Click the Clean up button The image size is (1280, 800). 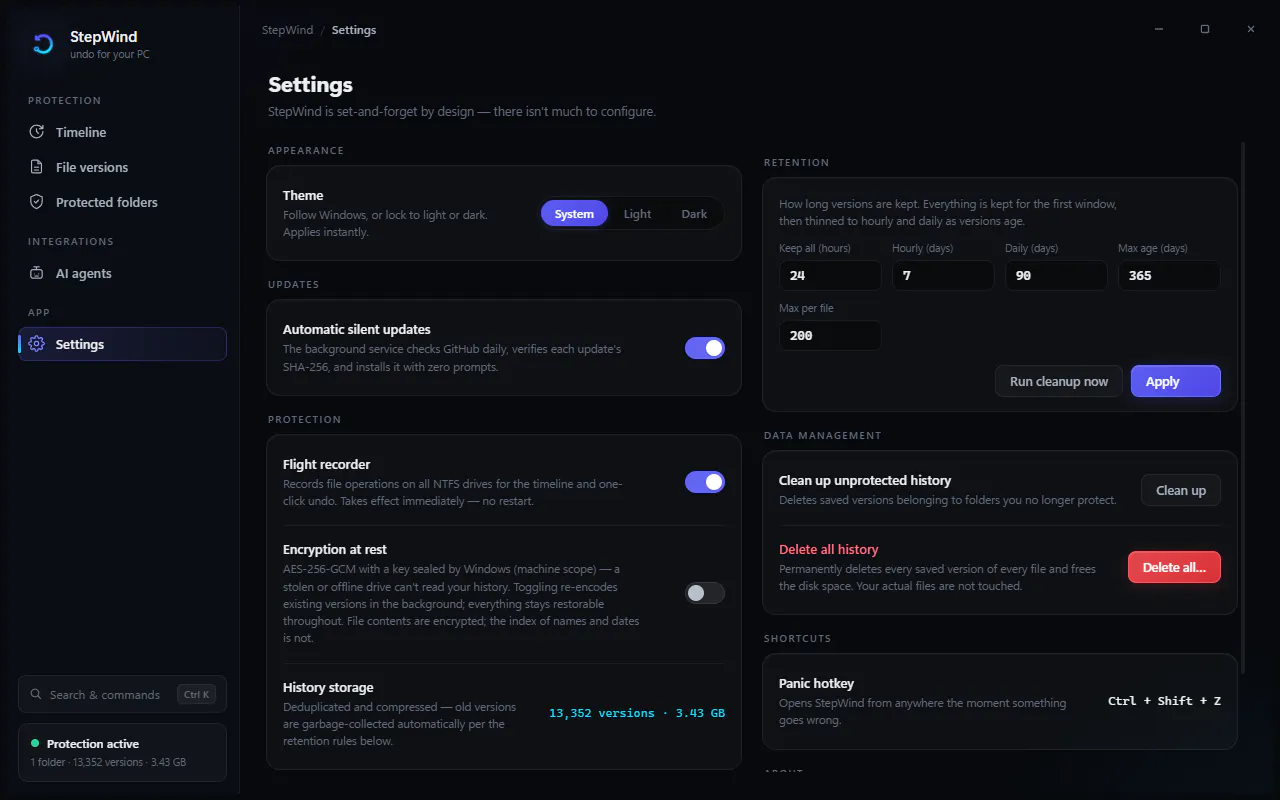pos(1181,490)
